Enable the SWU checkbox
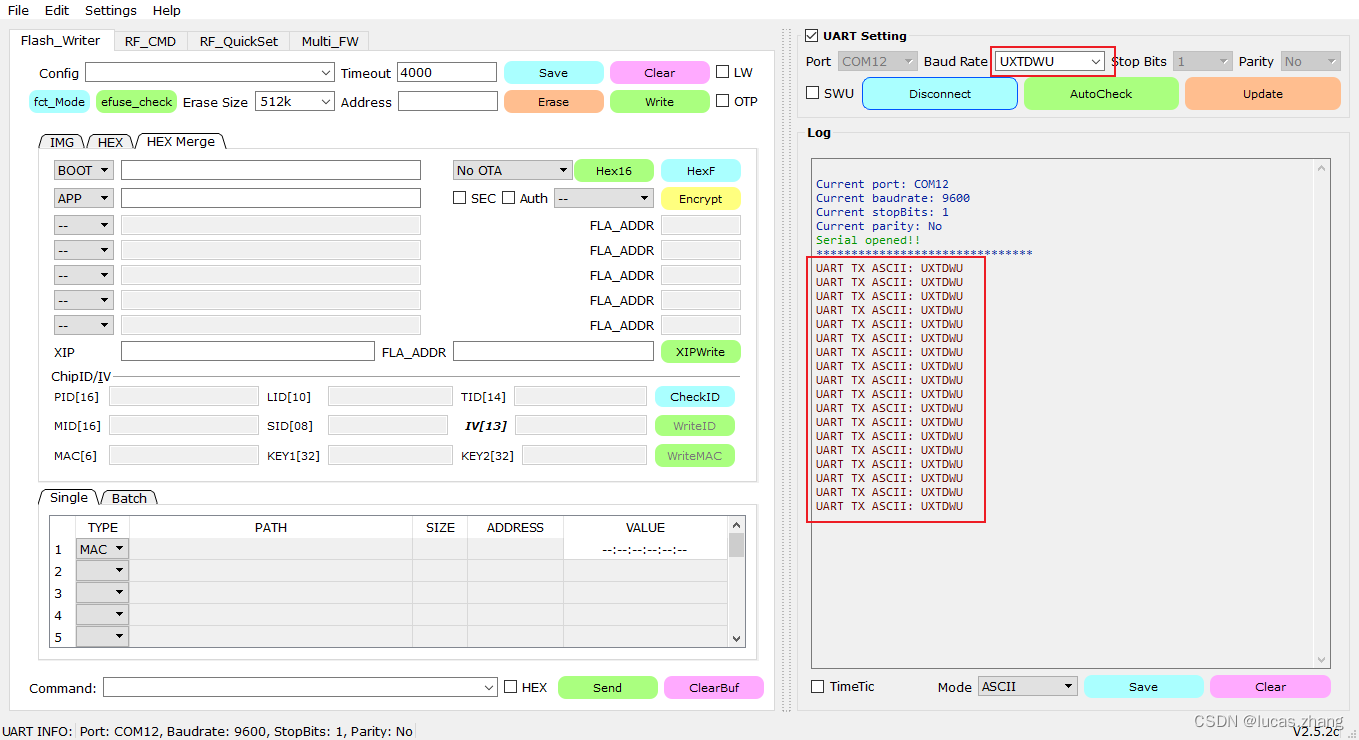Screen dimensions: 1359x740 tap(812, 93)
